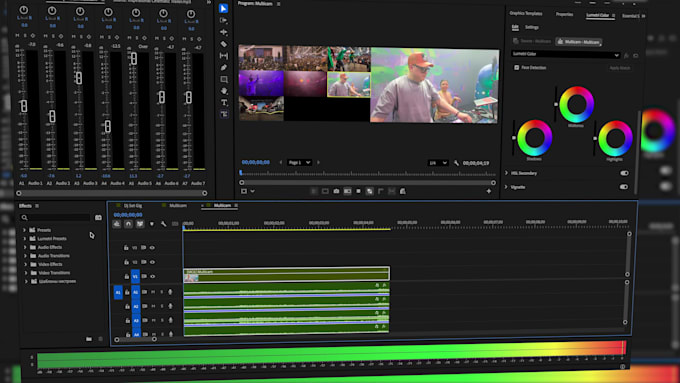Expand the Audio Effects folder
Screen dimensions: 680x383
25,247
